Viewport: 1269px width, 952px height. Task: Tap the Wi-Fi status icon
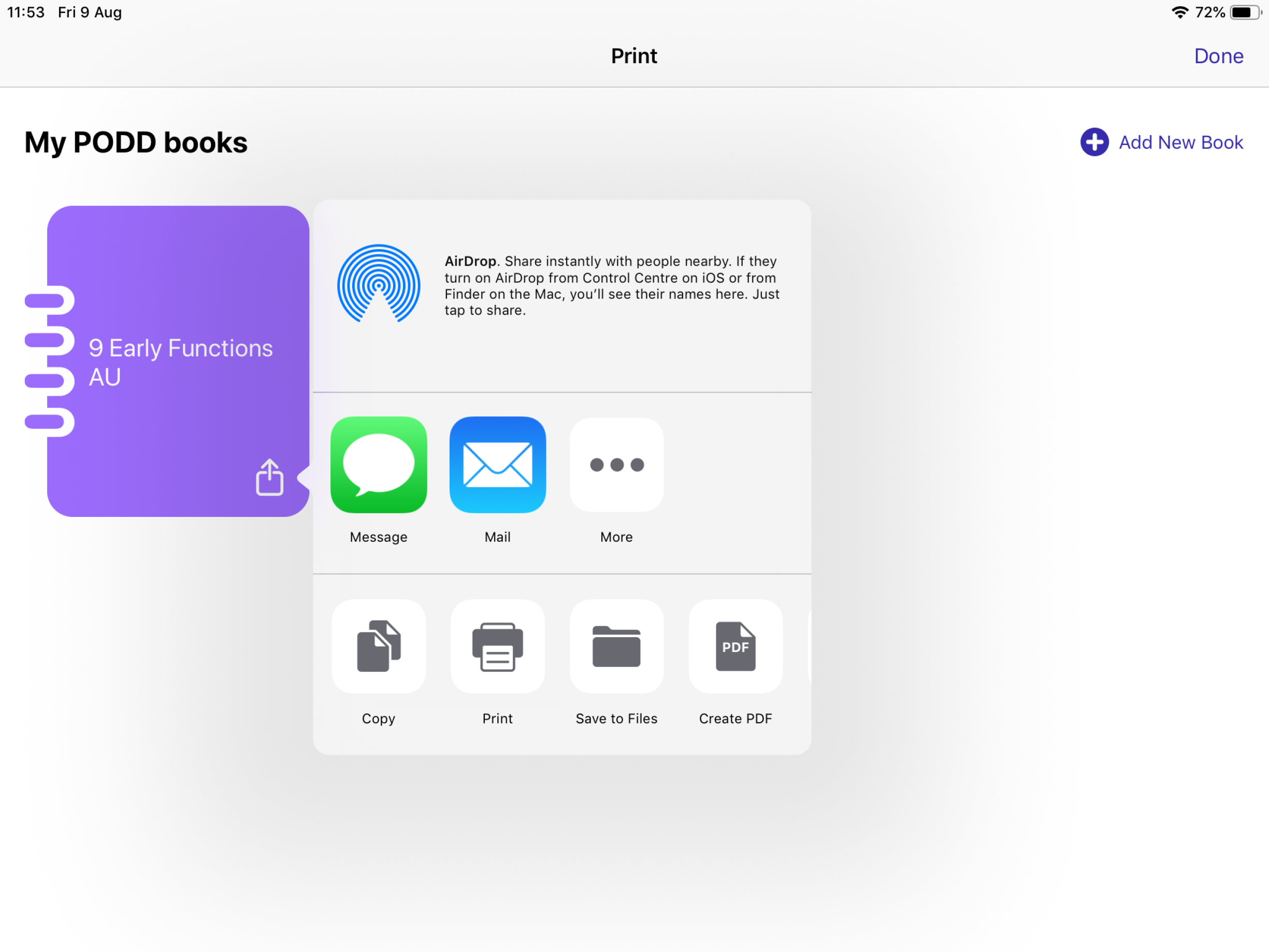coord(1179,11)
